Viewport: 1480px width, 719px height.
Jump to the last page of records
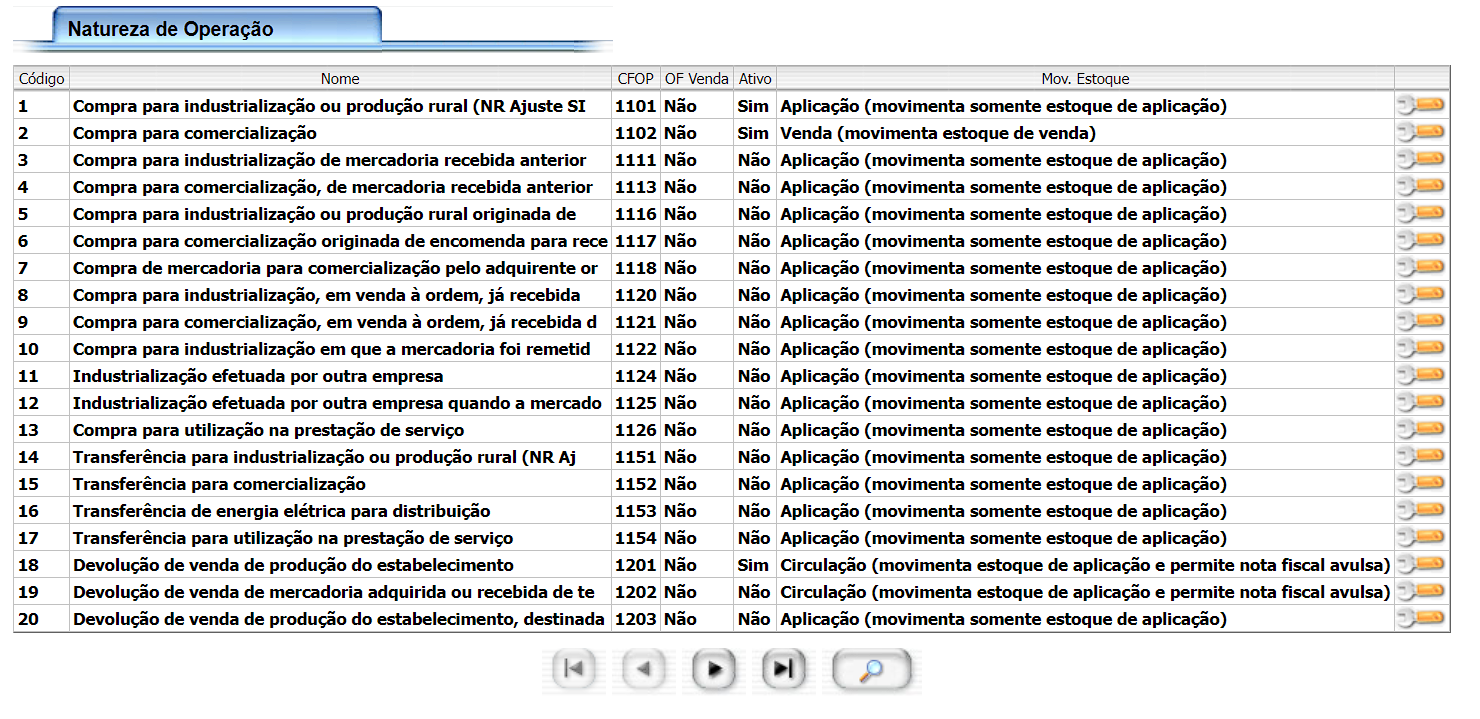783,670
